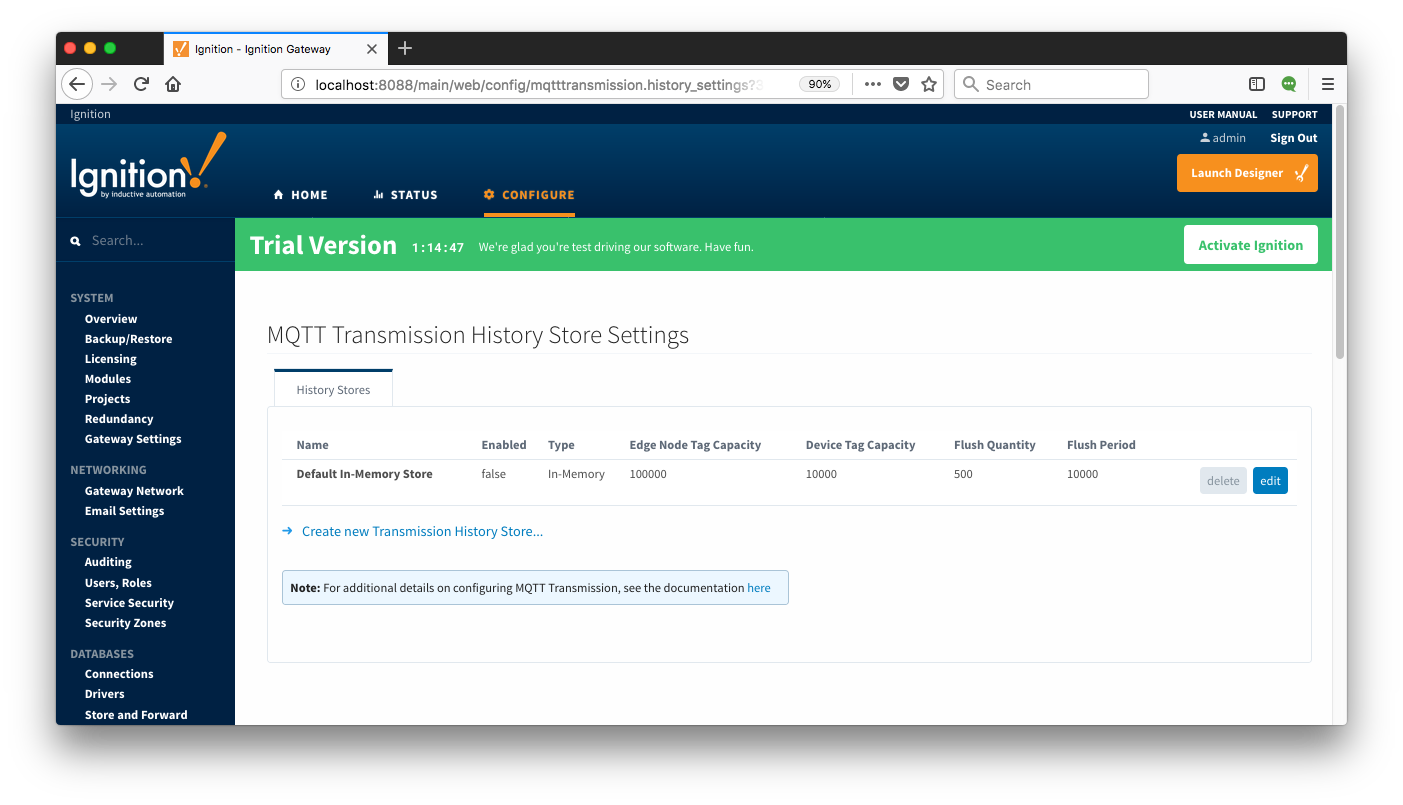
Task: Toggle the browser sidebar icon
Action: [x=1257, y=84]
